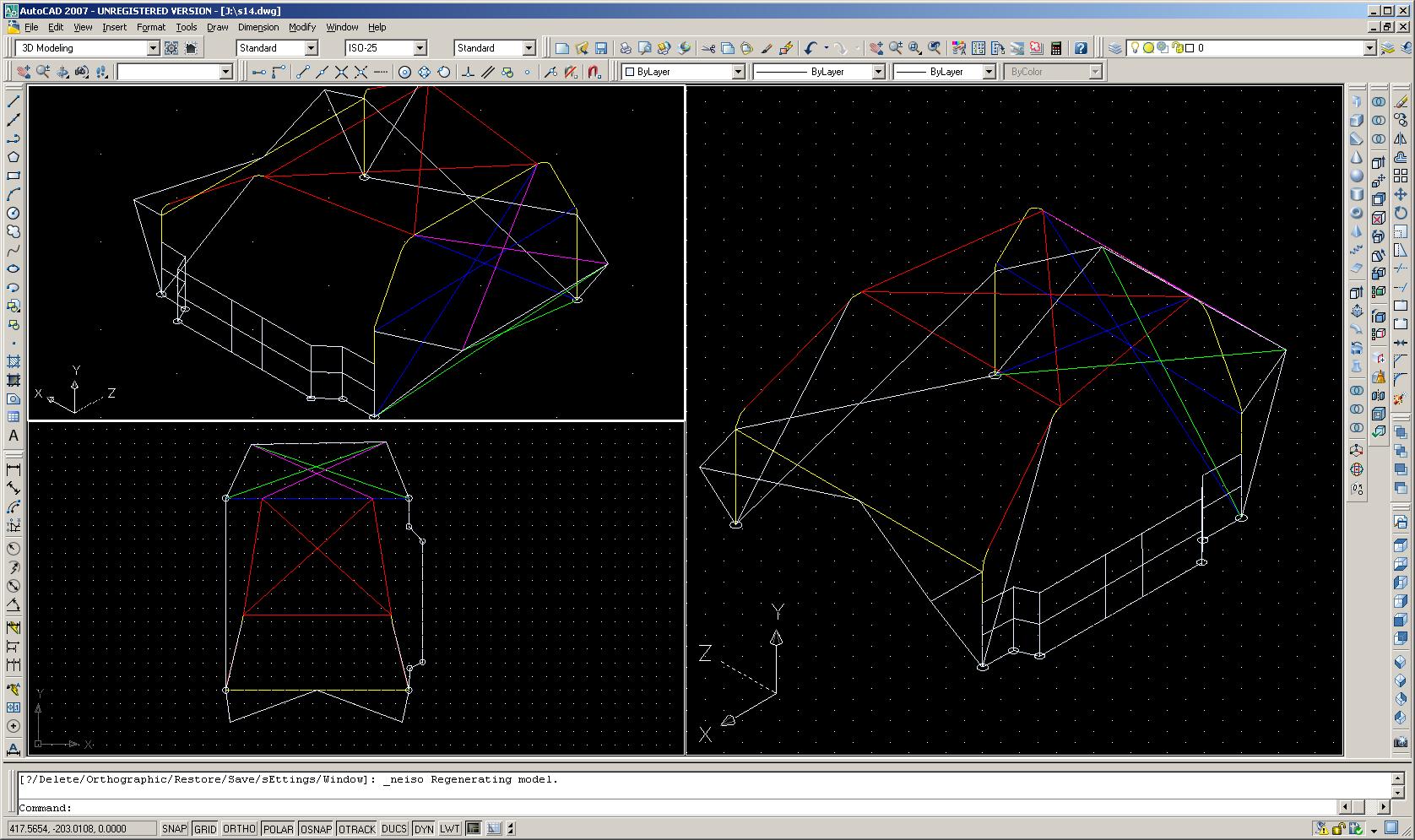Toggle SNAP mode in status bar
The height and width of the screenshot is (840, 1415).
tap(174, 829)
